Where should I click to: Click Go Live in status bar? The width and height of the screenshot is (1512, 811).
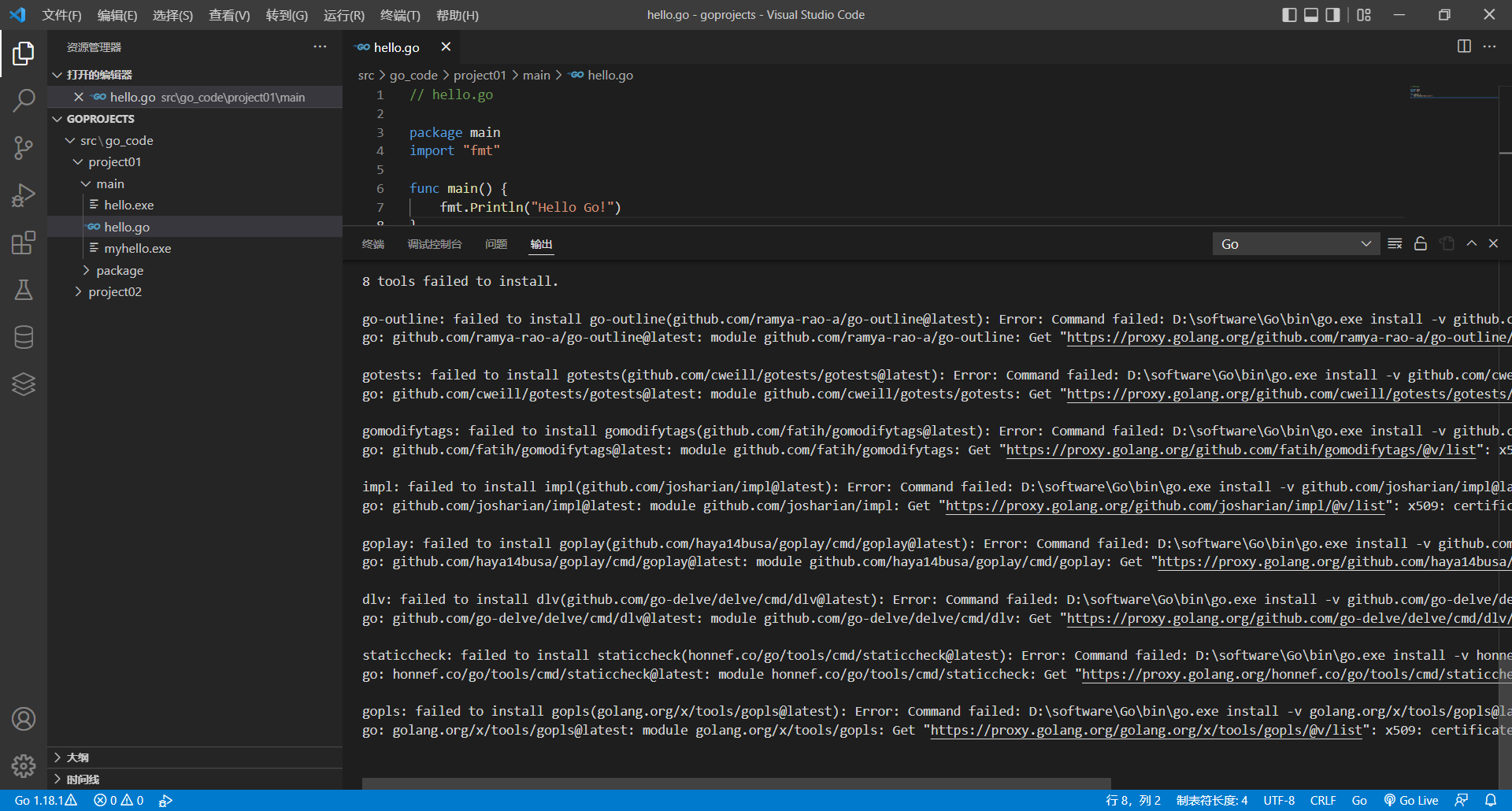tap(1411, 800)
